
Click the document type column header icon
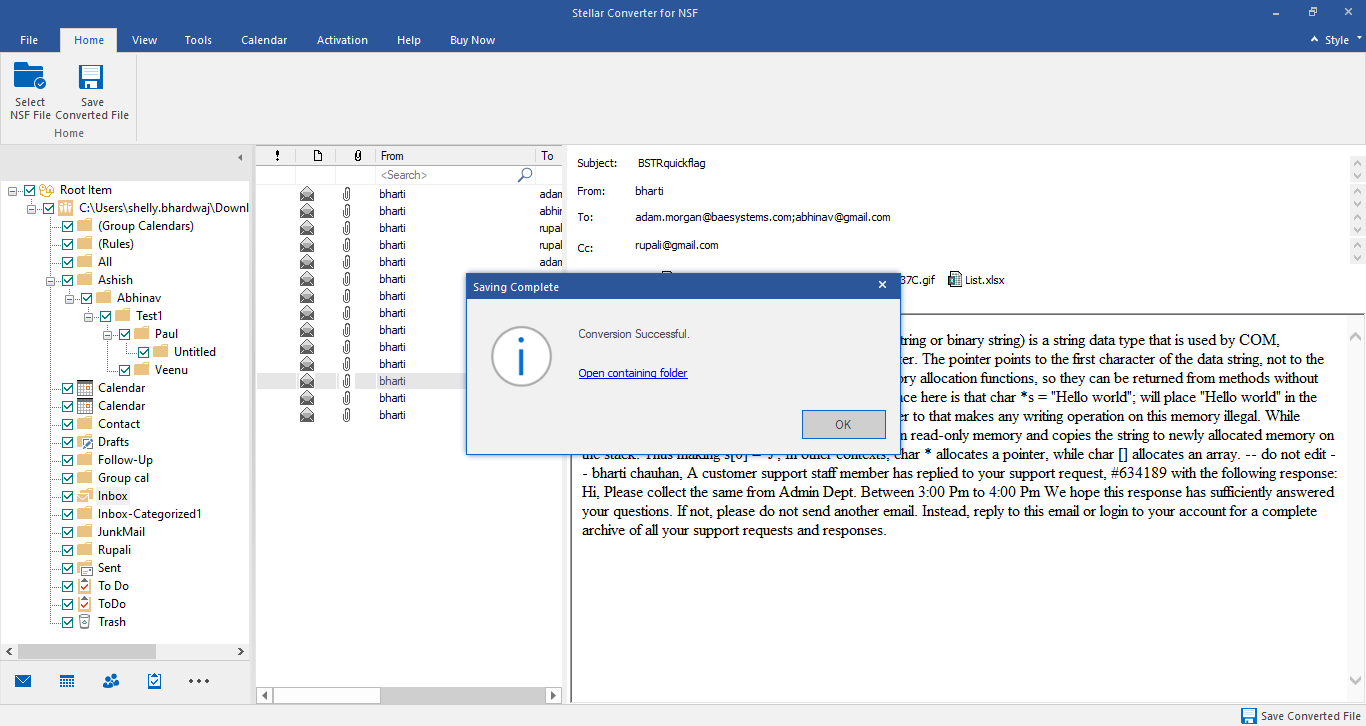coord(318,156)
